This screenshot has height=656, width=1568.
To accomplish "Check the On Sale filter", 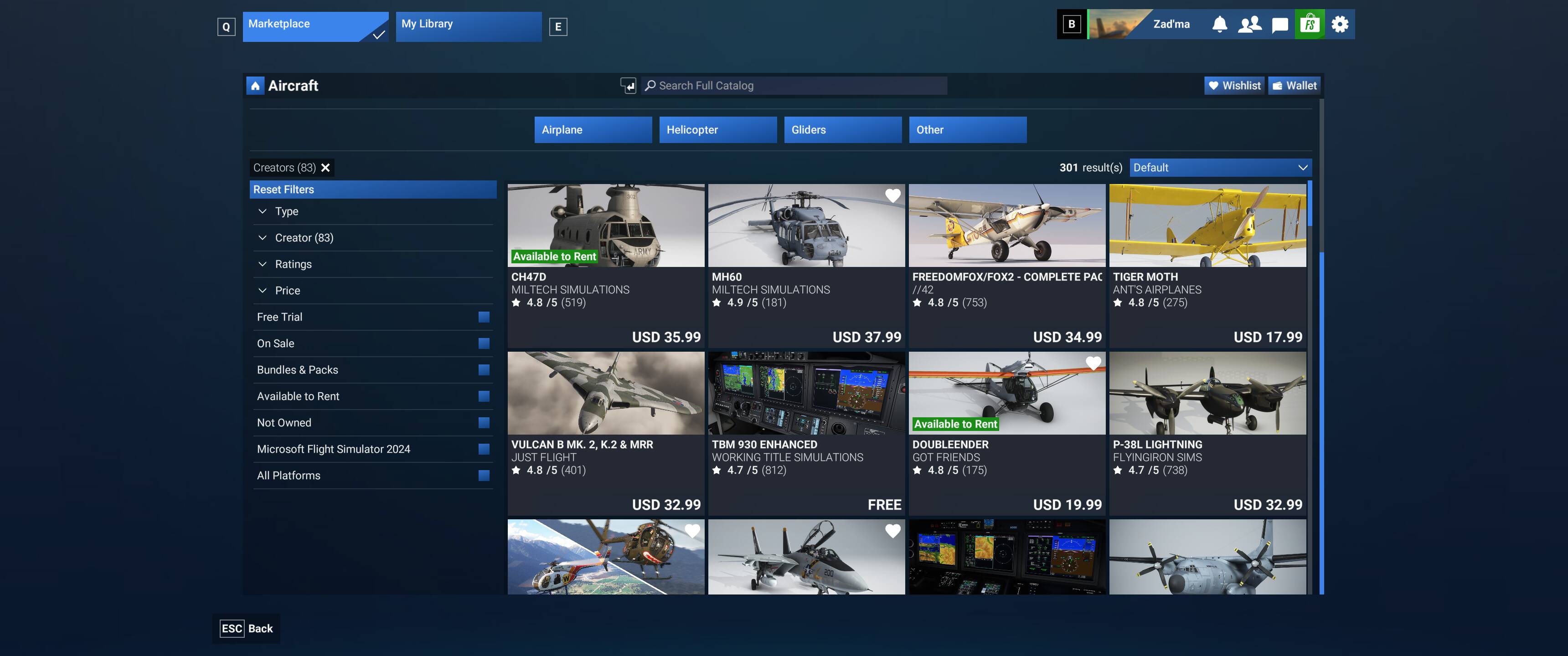I will pos(484,343).
